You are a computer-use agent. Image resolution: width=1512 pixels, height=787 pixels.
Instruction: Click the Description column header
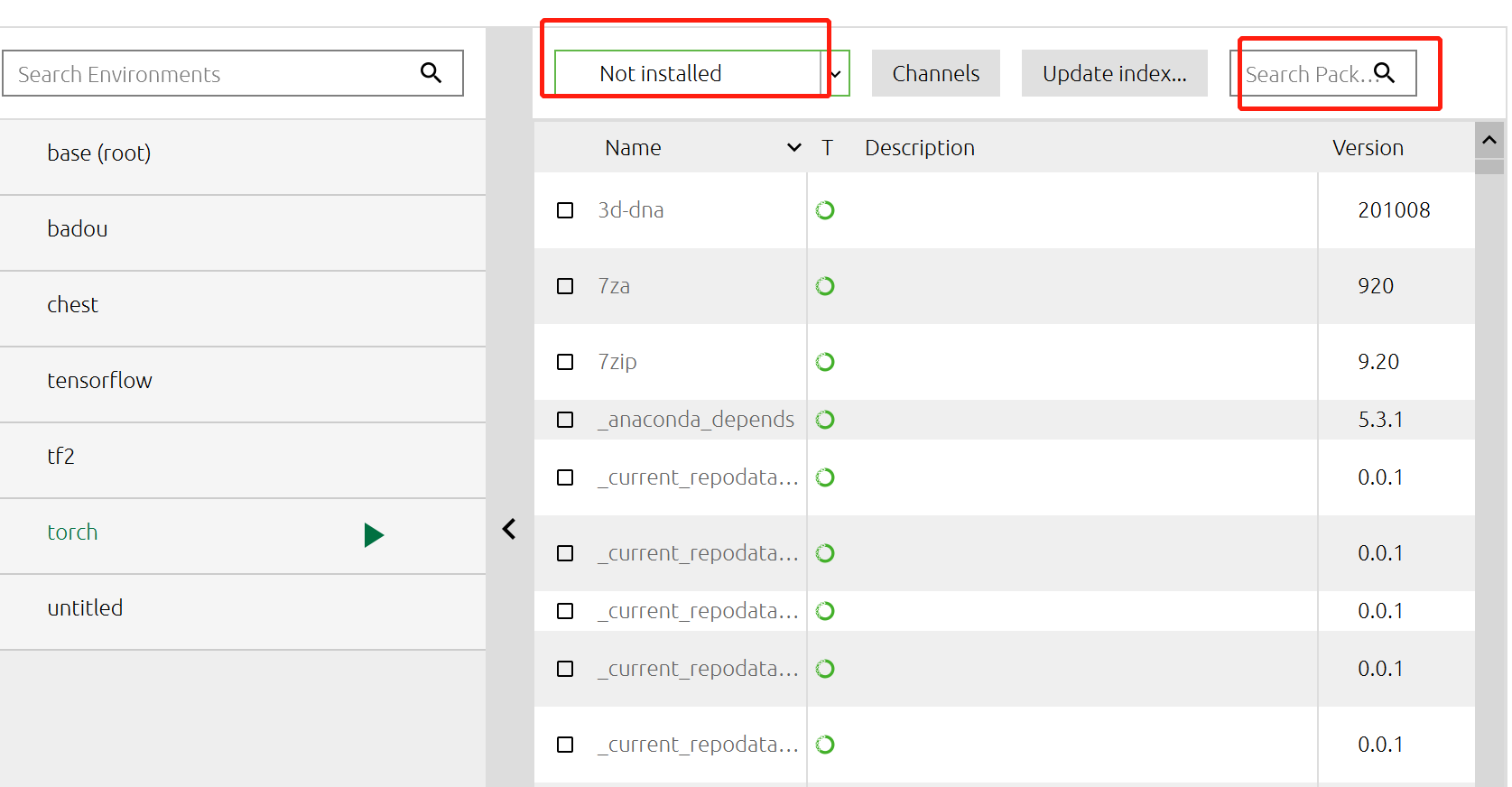pos(920,147)
